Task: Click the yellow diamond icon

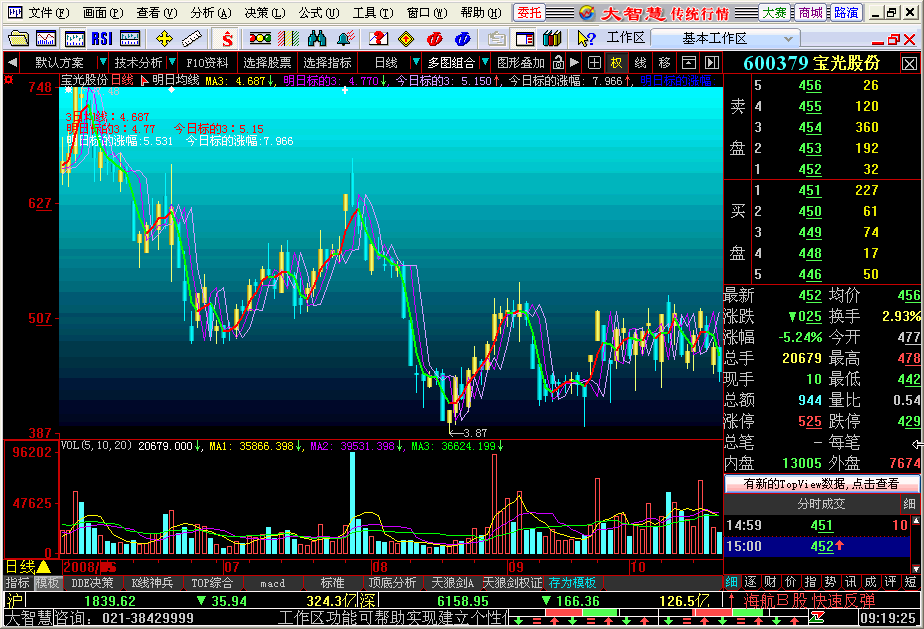Action: click(406, 39)
